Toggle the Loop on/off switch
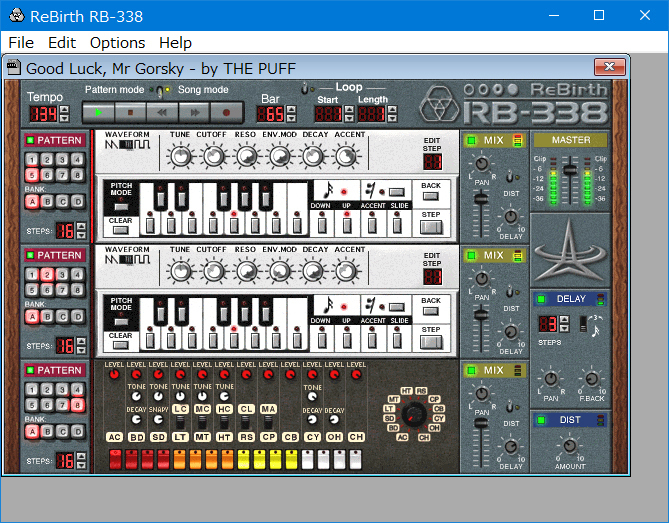The image size is (669, 523). [x=305, y=88]
